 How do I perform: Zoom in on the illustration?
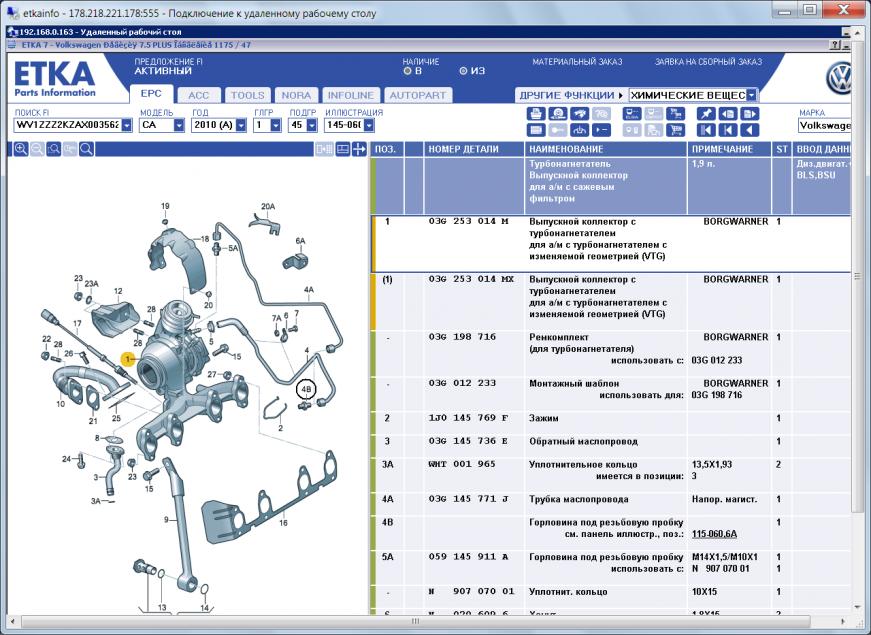click(x=21, y=149)
